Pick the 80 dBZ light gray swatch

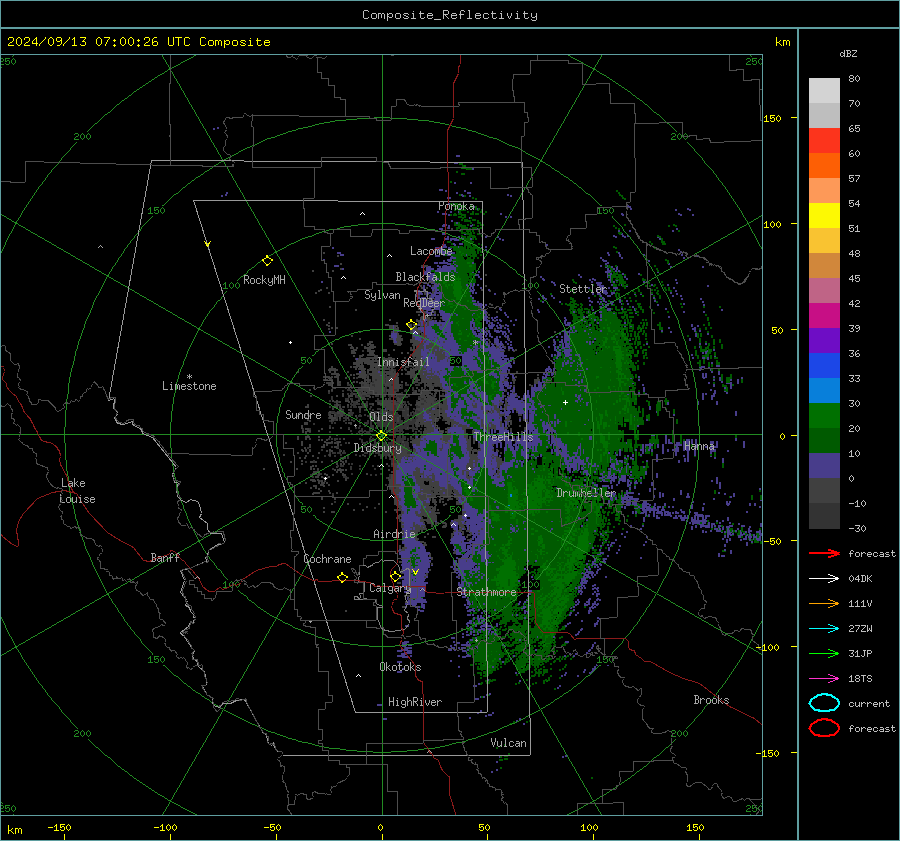pyautogui.click(x=824, y=91)
